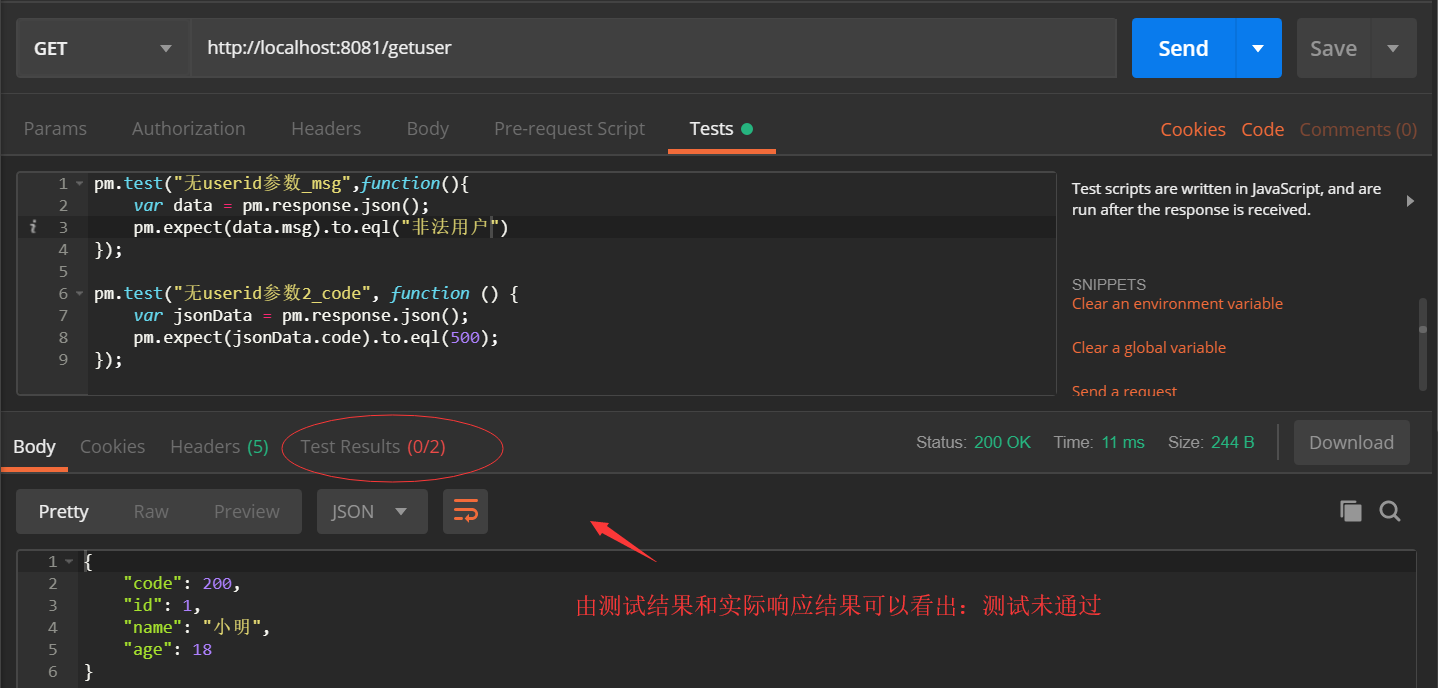Click the wrap text icon beside JSON dropdown
Screen dimensions: 1438x688
[x=465, y=511]
